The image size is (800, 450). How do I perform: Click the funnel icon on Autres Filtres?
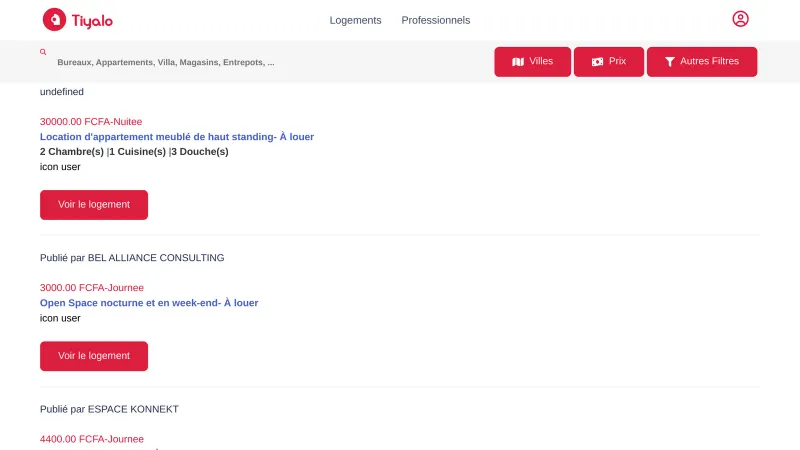670,62
